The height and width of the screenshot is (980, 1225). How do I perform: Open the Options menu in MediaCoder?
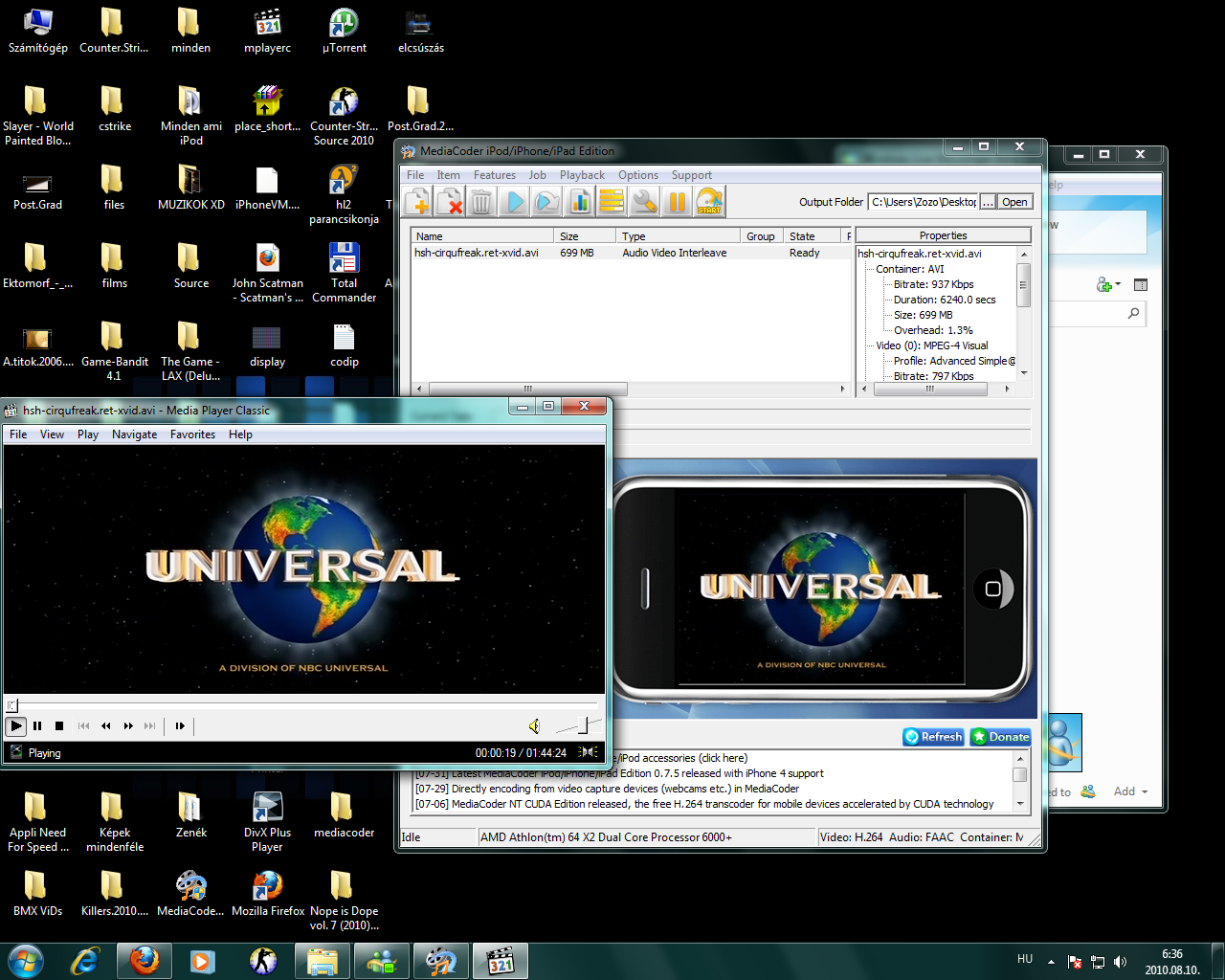click(638, 175)
